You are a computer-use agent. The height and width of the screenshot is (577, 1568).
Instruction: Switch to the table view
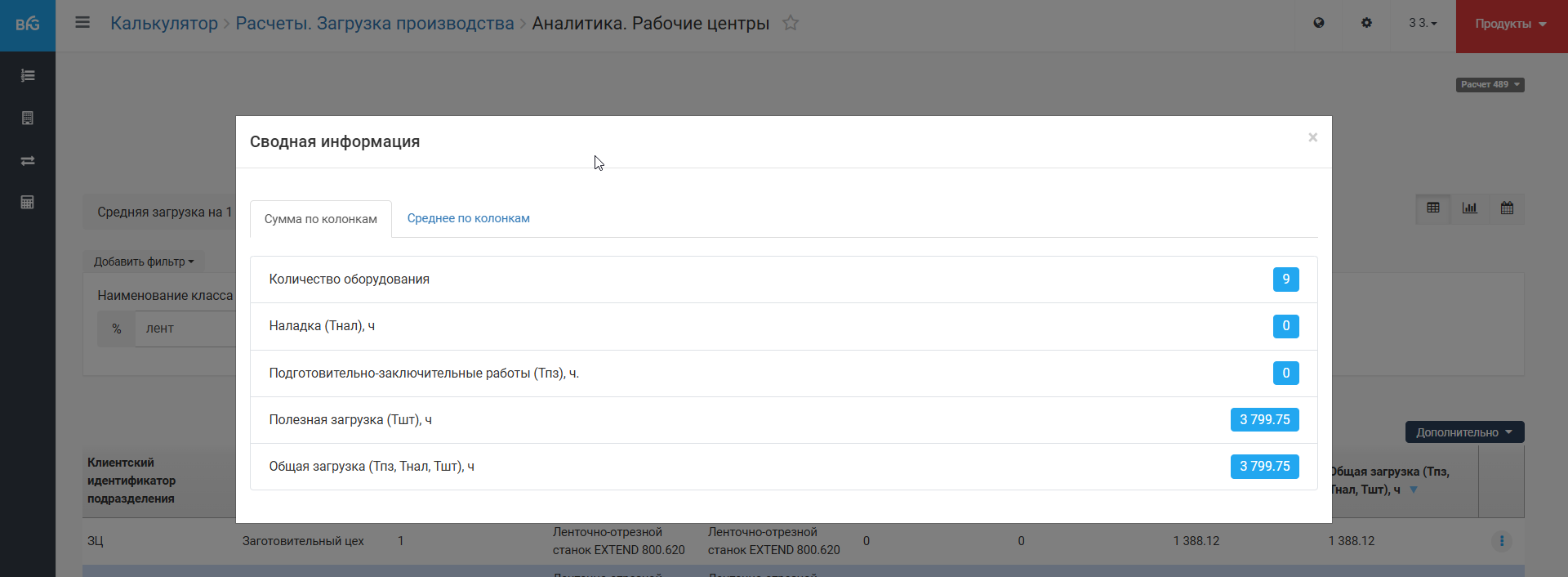[x=1433, y=208]
